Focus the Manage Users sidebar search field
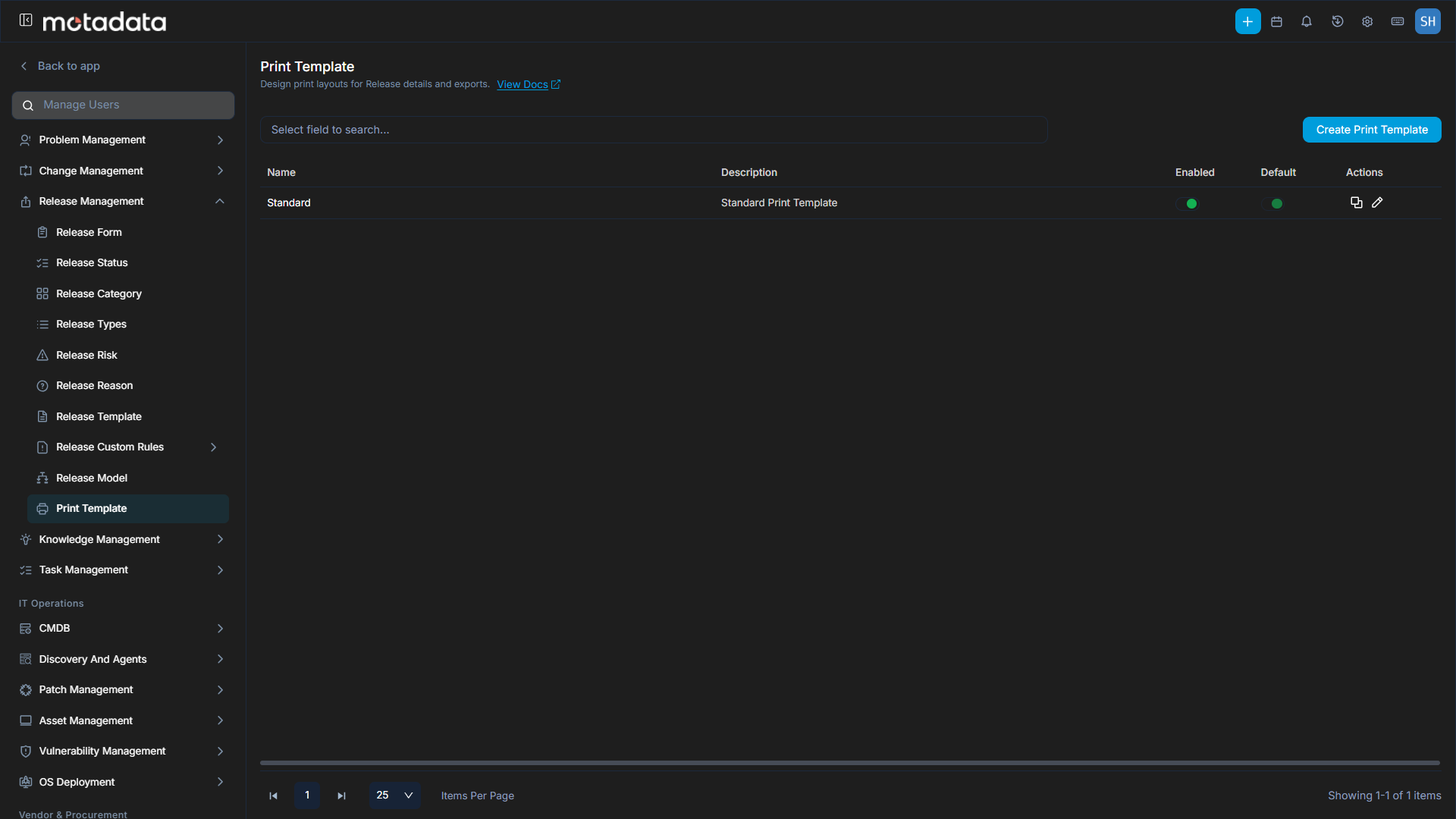The image size is (1456, 819). [x=123, y=105]
